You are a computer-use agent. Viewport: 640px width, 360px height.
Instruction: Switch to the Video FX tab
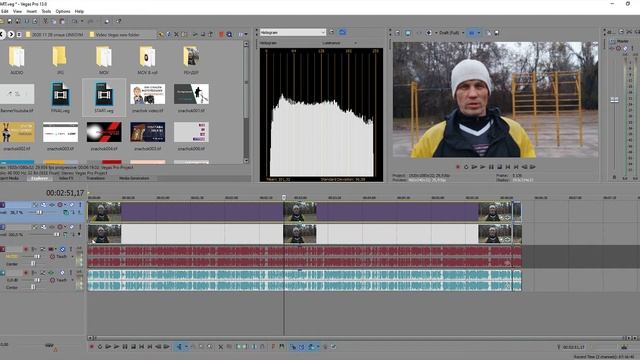point(66,178)
